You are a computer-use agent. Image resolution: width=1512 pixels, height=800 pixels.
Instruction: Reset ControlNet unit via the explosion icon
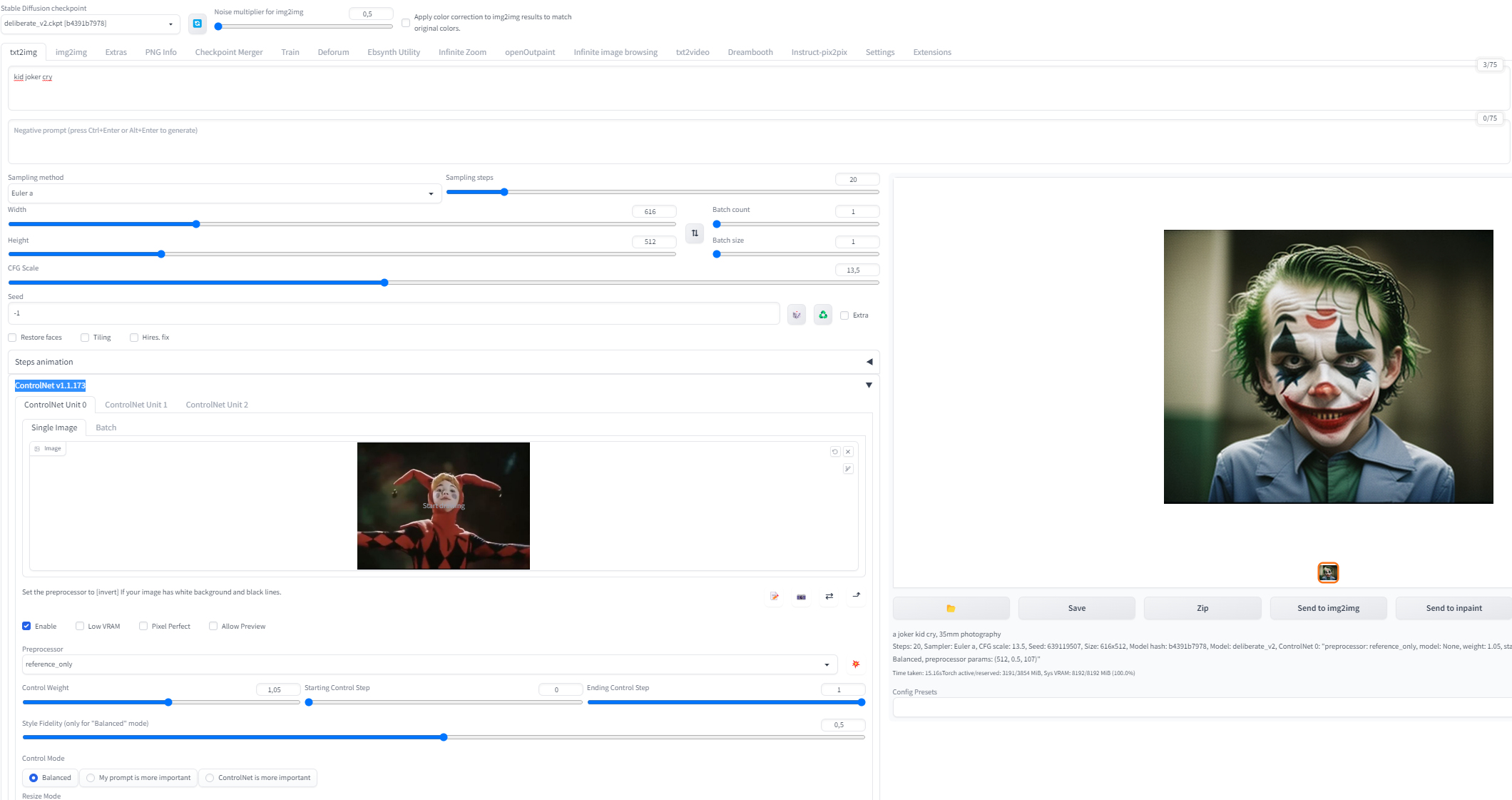tap(854, 664)
